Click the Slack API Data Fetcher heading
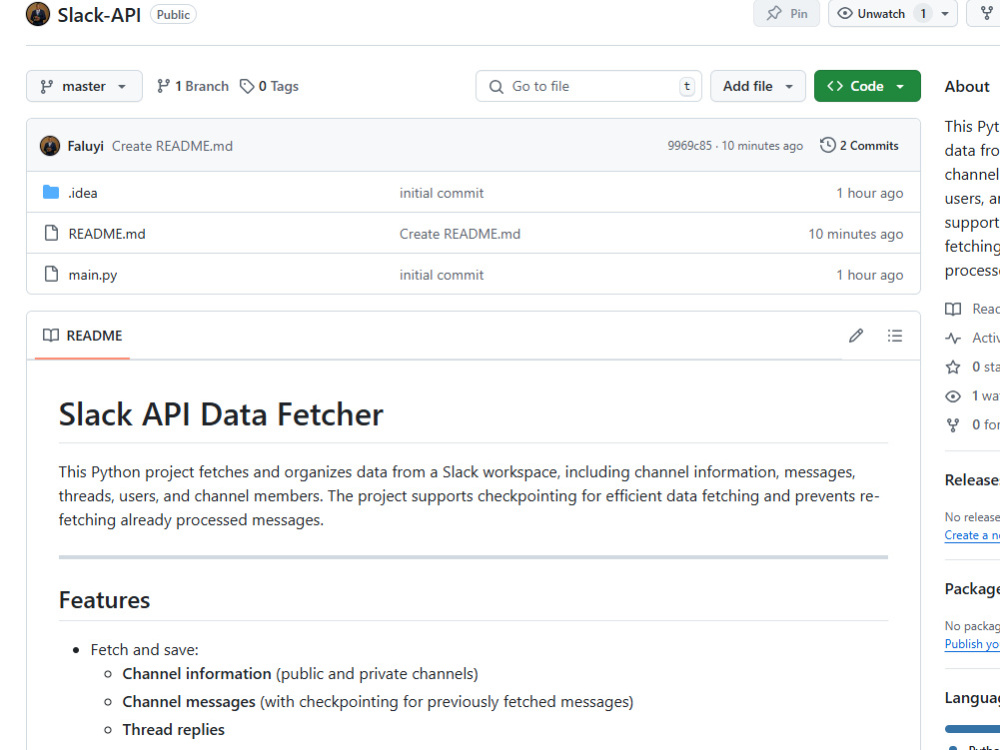 pos(221,415)
